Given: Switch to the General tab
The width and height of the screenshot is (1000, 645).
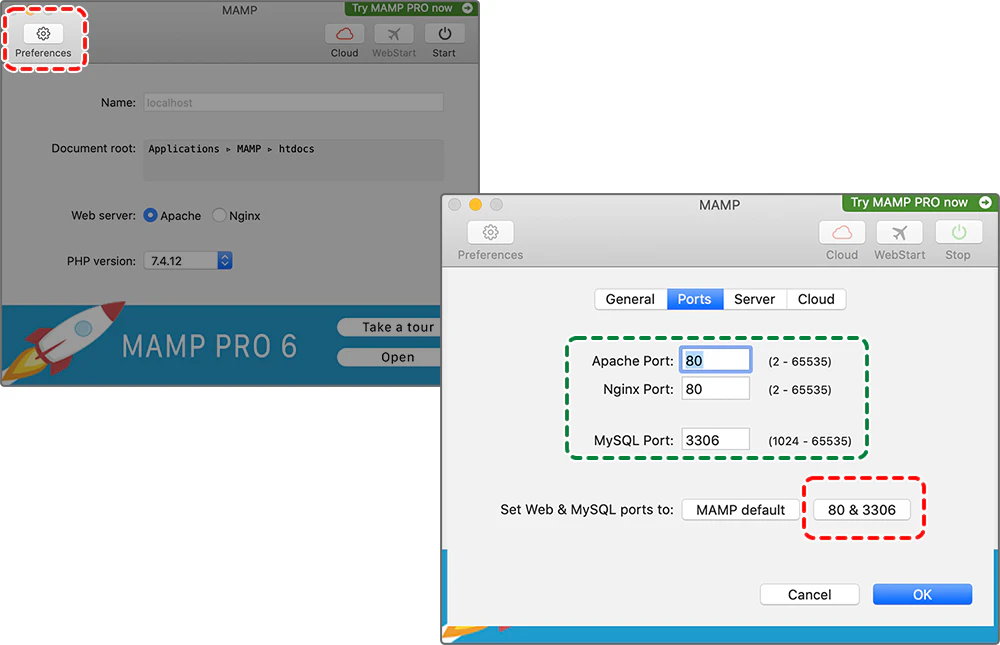Looking at the screenshot, I should pos(631,299).
